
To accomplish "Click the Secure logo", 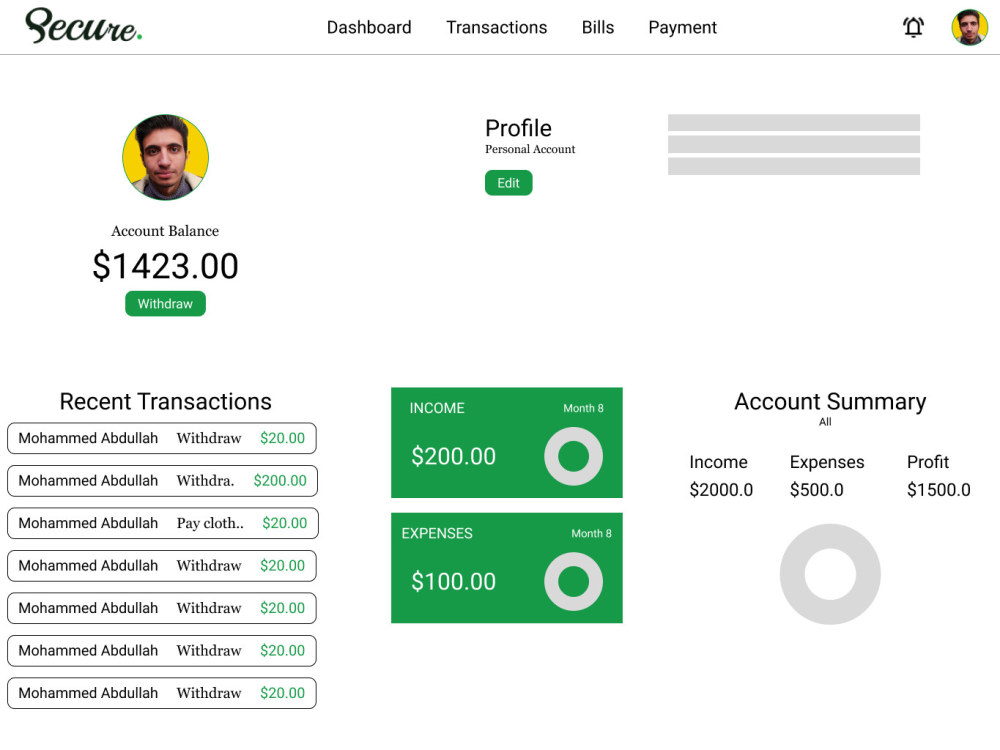I will click(83, 26).
